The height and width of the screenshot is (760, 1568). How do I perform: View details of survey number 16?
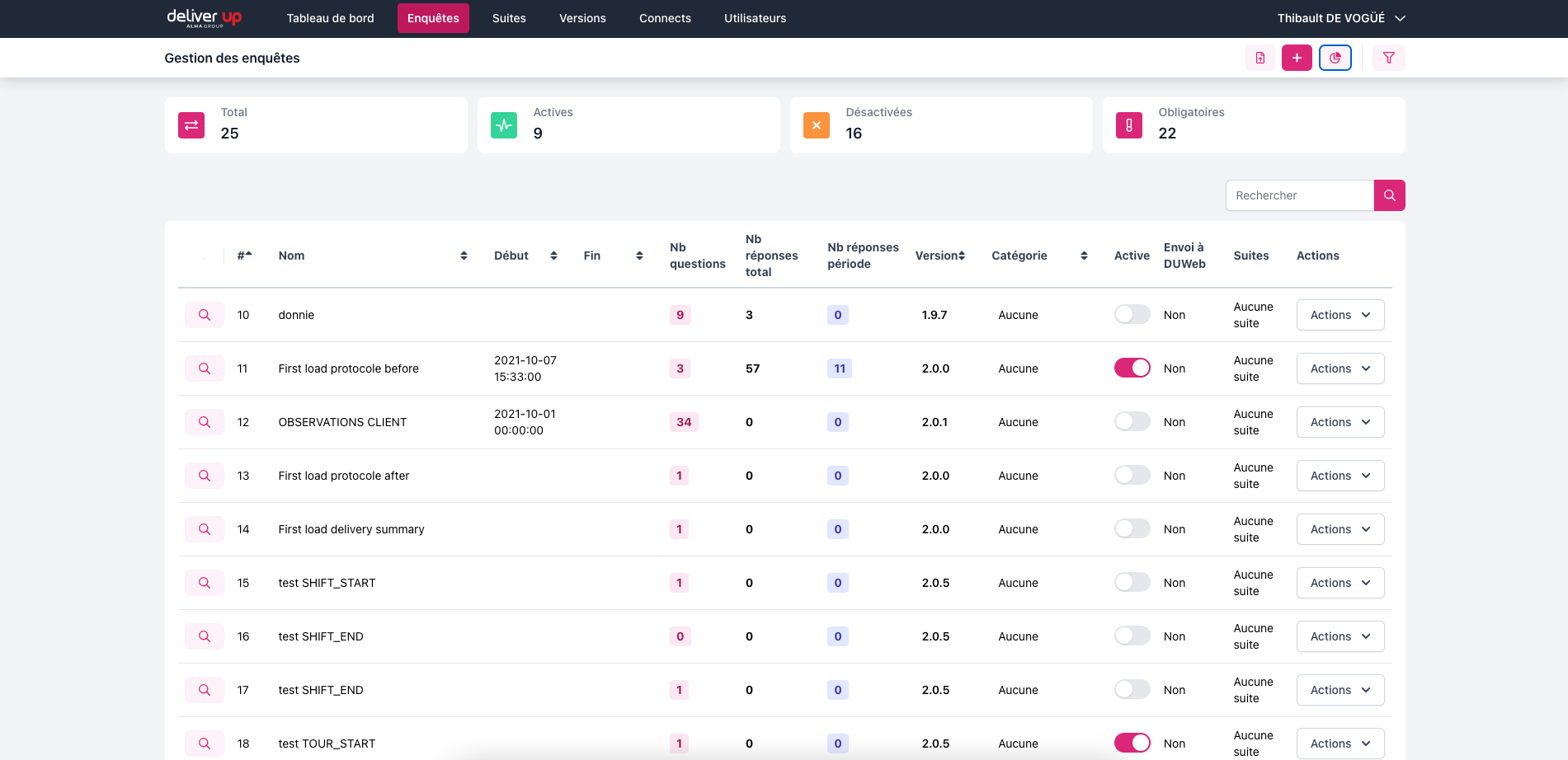point(205,636)
